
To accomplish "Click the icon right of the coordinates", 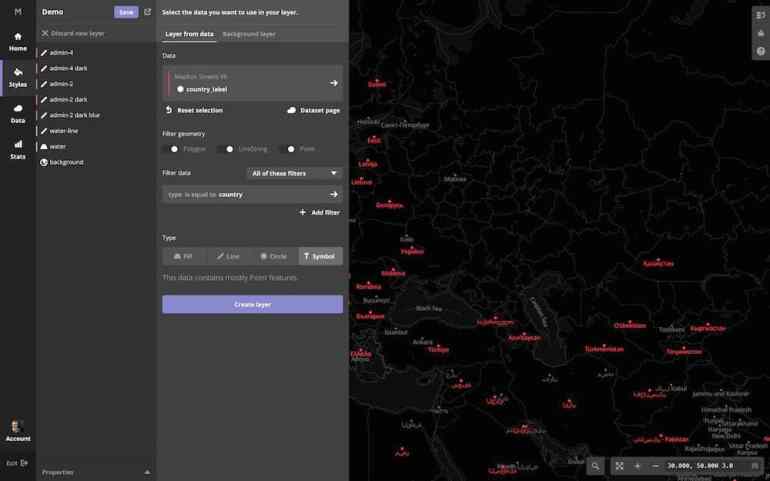I will [755, 466].
